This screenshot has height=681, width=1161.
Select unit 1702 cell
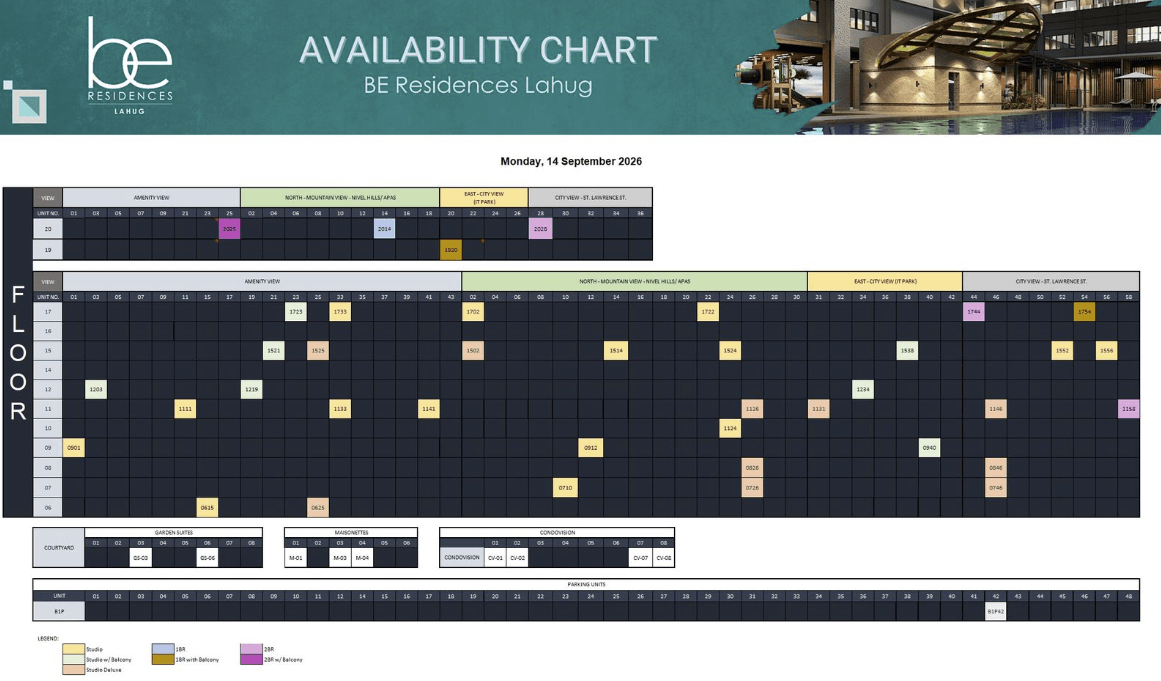click(x=473, y=312)
